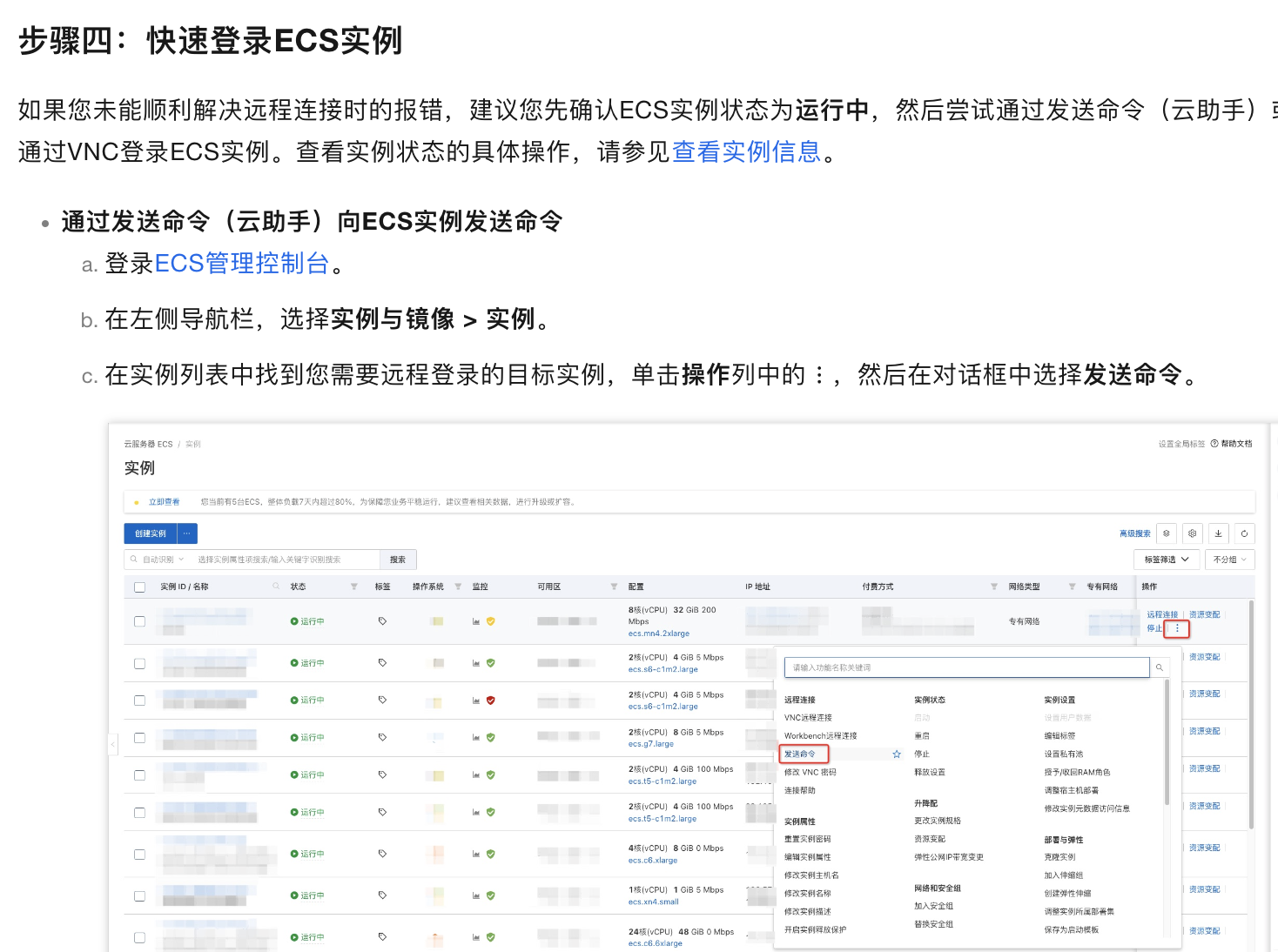
Task: Open the ECS管理控制台 link
Action: pos(242,264)
